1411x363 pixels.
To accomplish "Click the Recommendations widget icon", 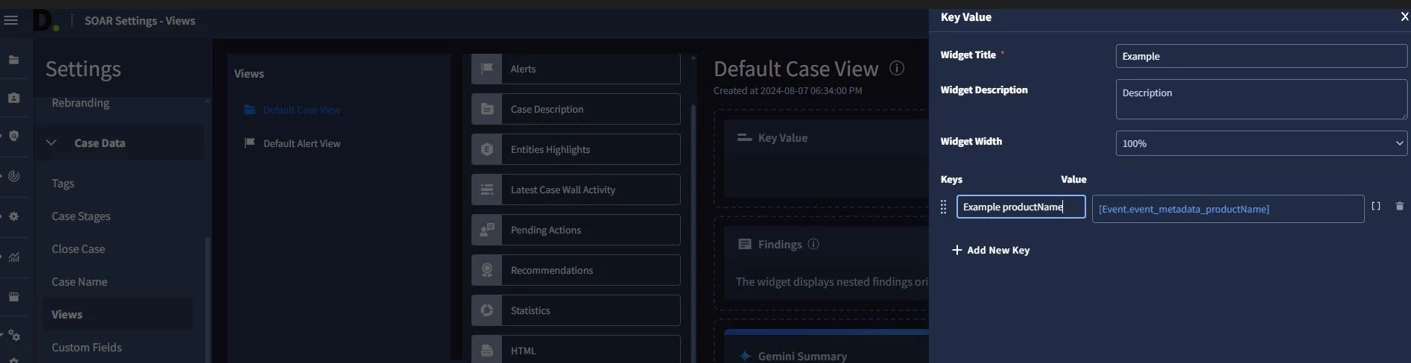I will click(487, 270).
